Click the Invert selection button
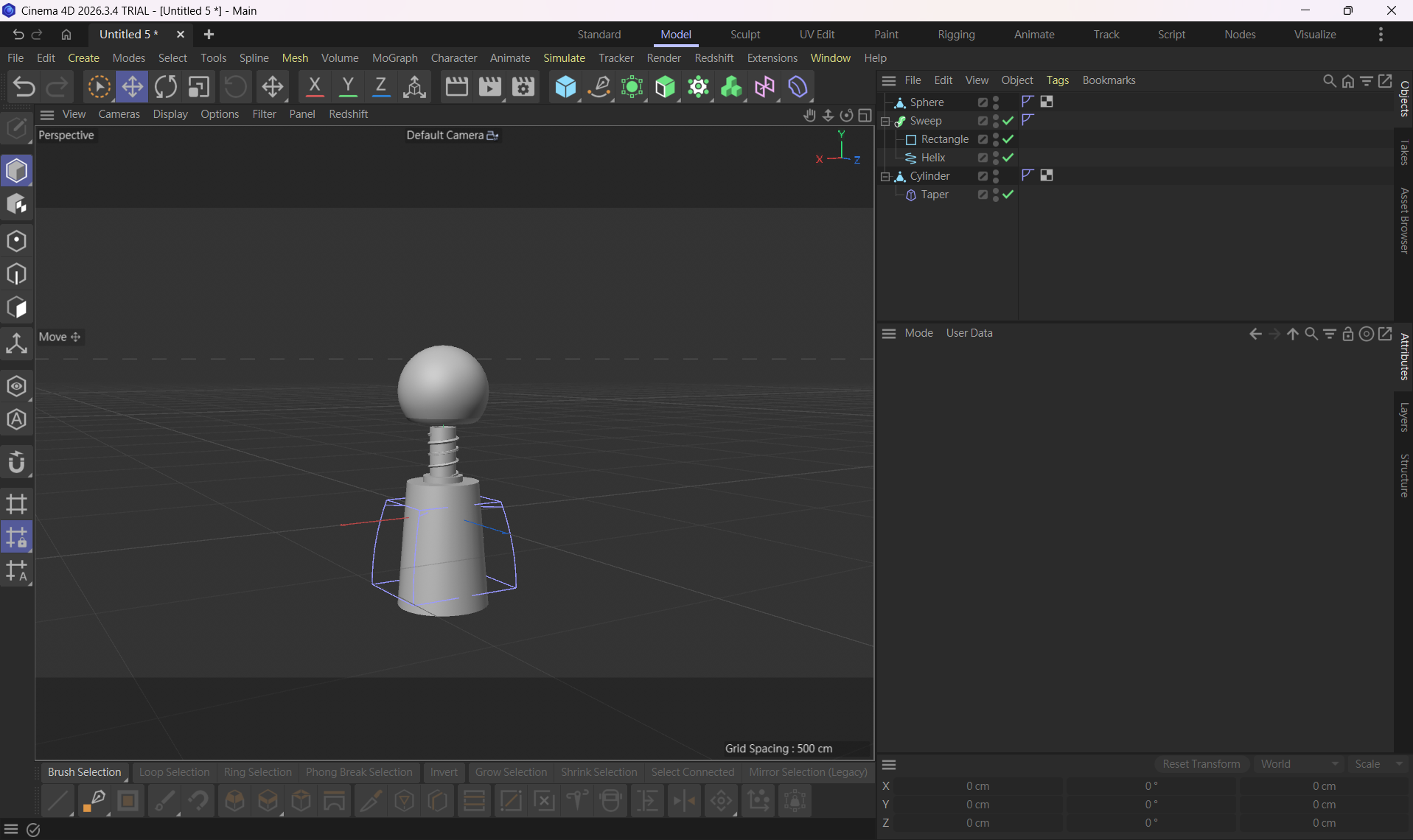This screenshot has height=840, width=1413. click(444, 772)
